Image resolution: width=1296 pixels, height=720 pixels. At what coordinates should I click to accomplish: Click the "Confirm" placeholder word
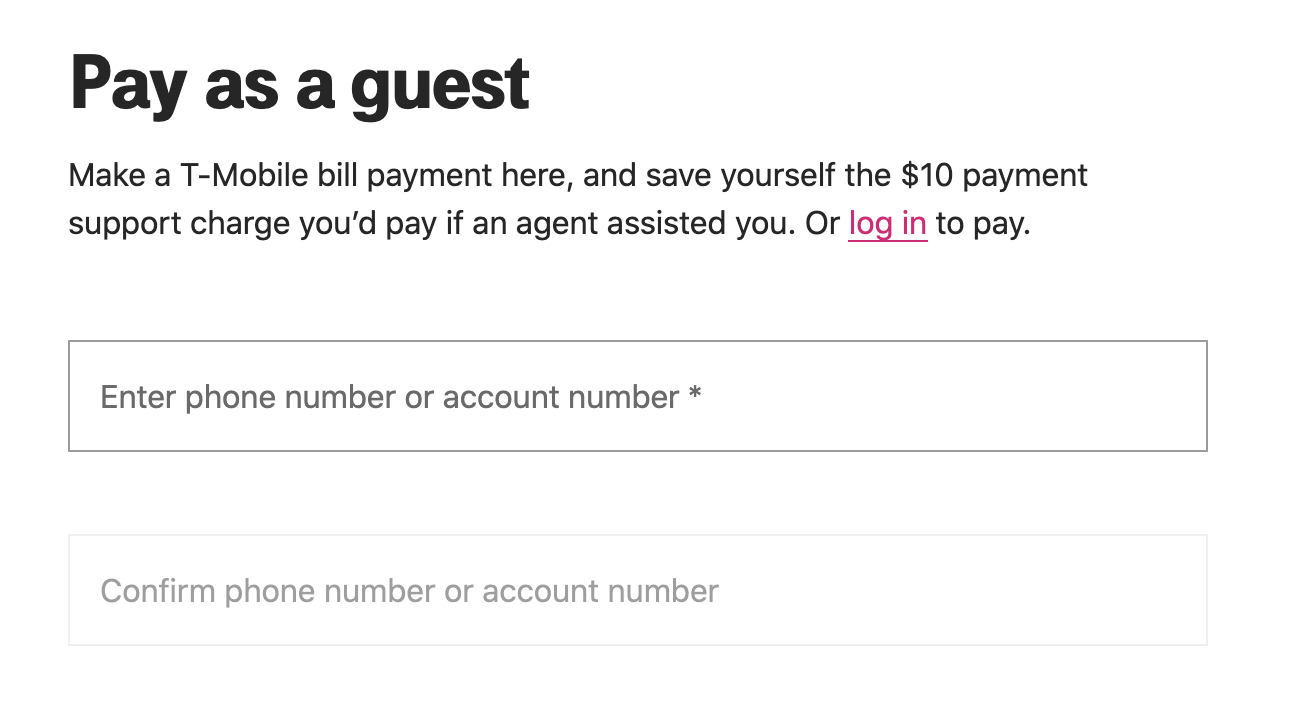158,590
